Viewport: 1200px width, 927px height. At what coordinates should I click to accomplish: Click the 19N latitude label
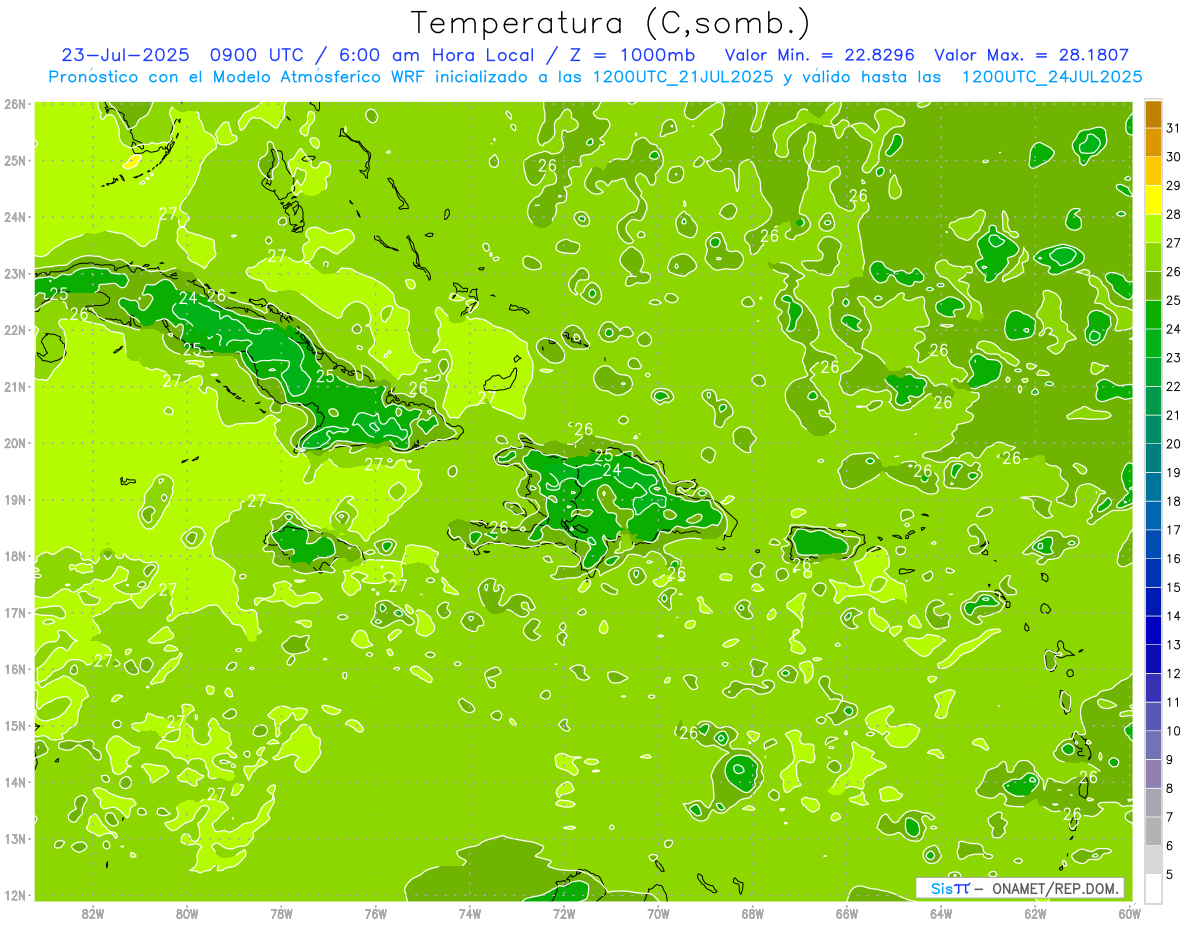(x=14, y=499)
